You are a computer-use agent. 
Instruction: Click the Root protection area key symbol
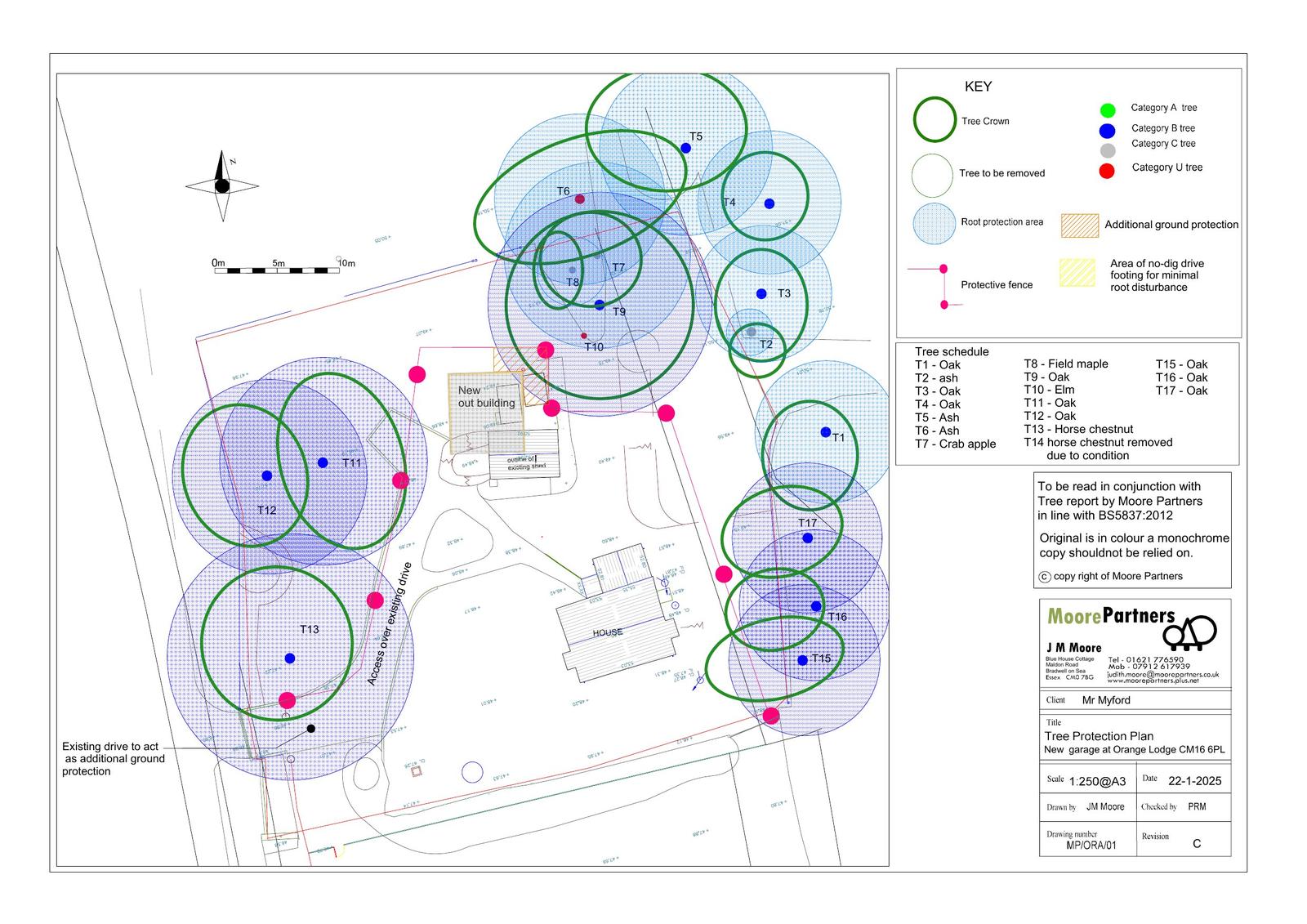click(935, 224)
